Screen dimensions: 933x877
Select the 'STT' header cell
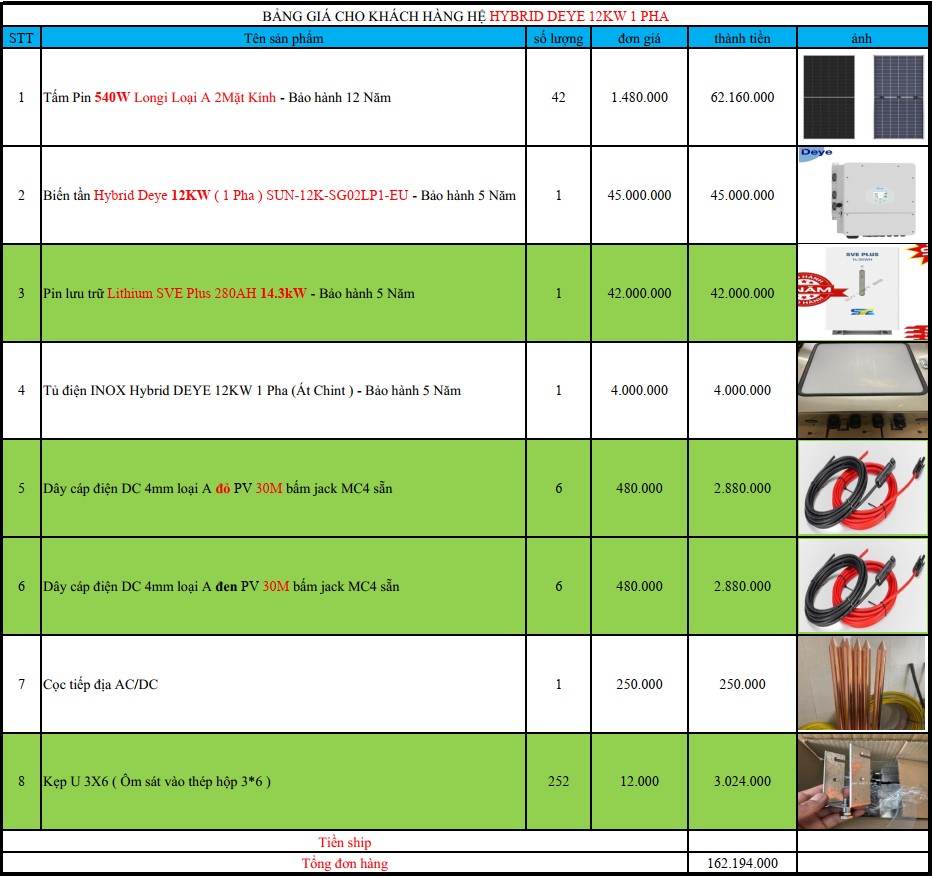click(21, 38)
